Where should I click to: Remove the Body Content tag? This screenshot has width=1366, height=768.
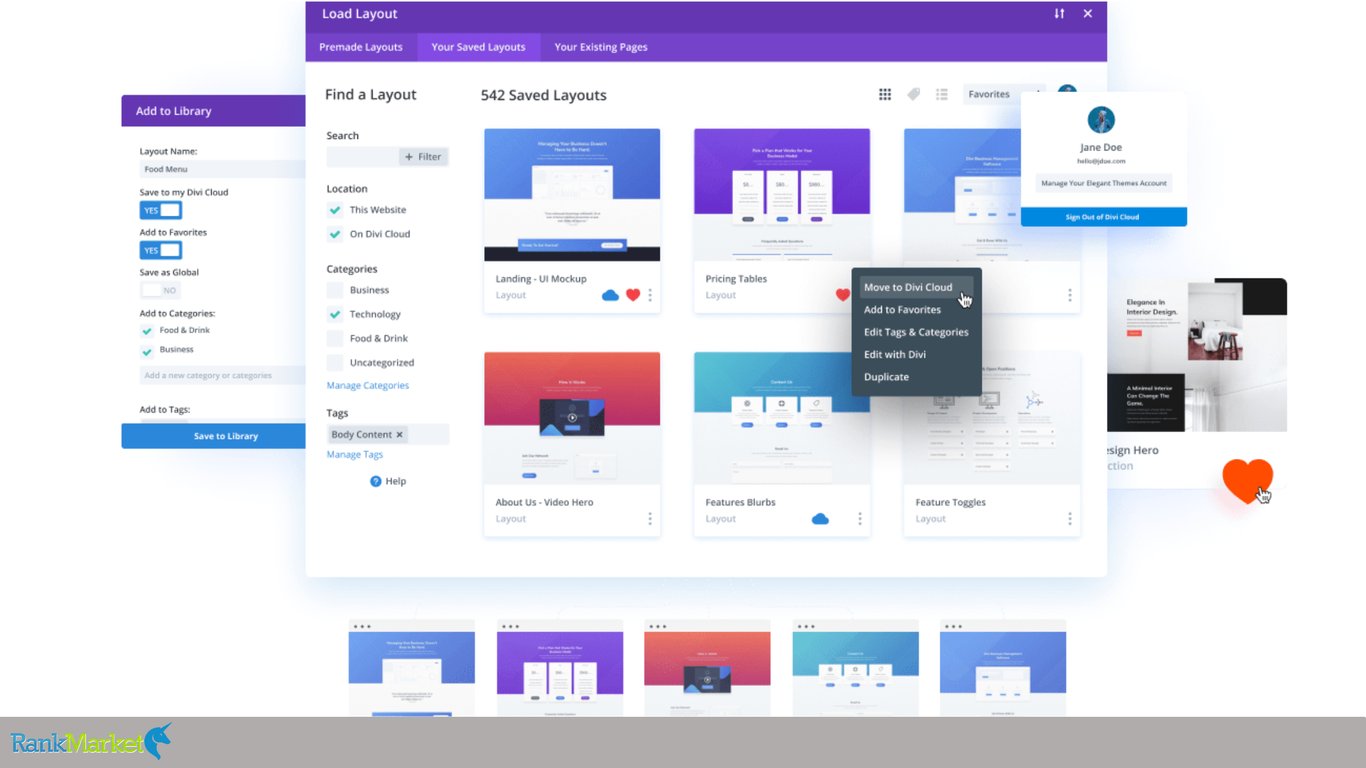pos(400,435)
